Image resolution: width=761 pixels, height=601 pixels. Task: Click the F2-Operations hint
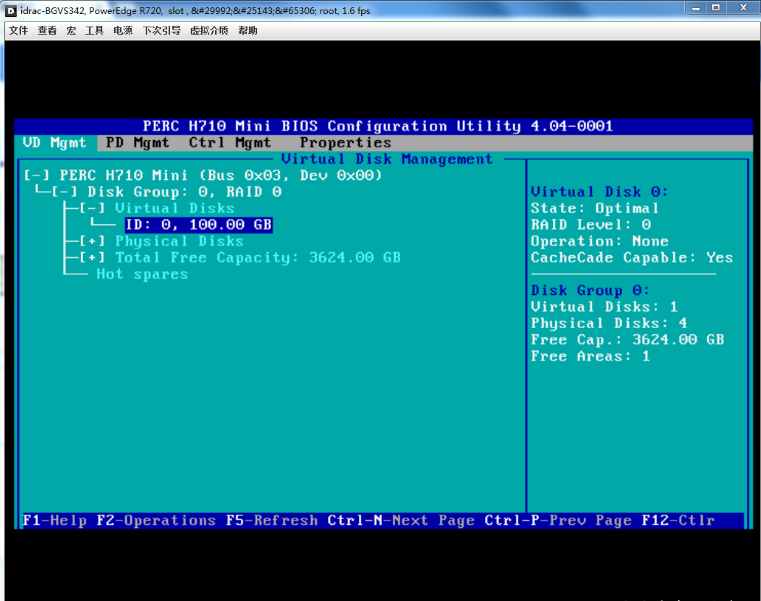156,520
